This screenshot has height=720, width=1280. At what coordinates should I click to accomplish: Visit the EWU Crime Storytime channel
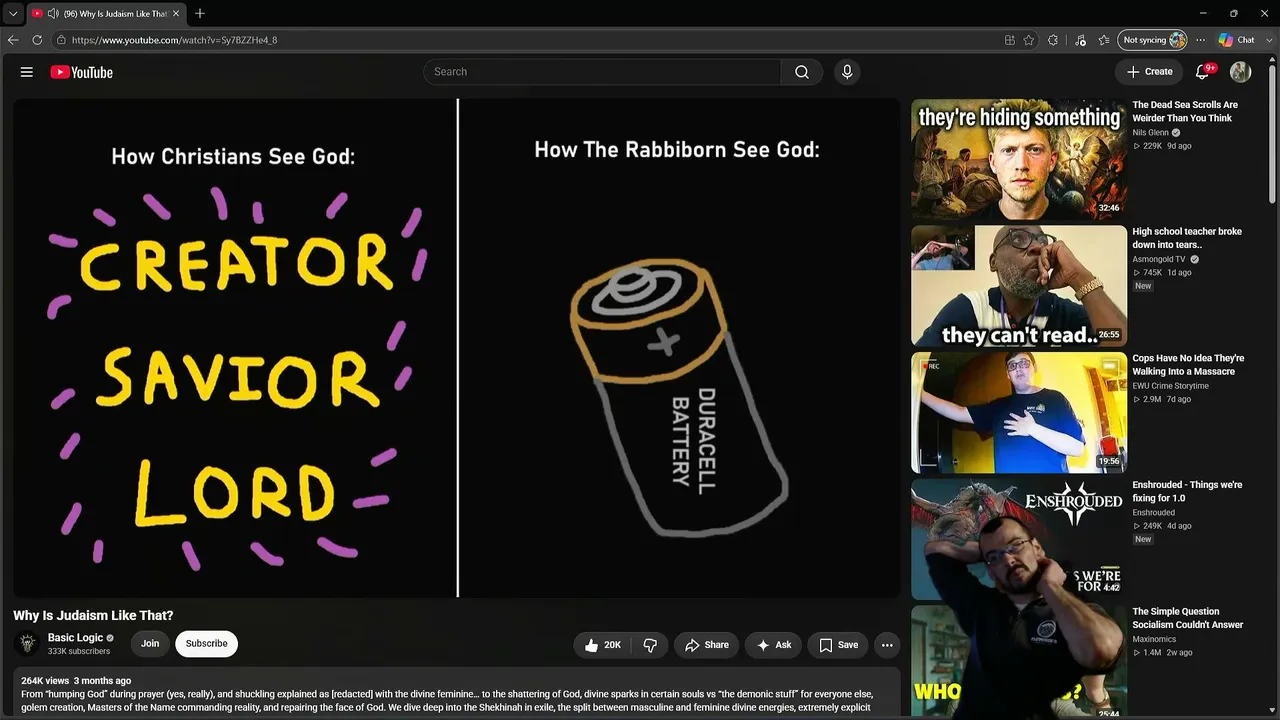(1170, 386)
